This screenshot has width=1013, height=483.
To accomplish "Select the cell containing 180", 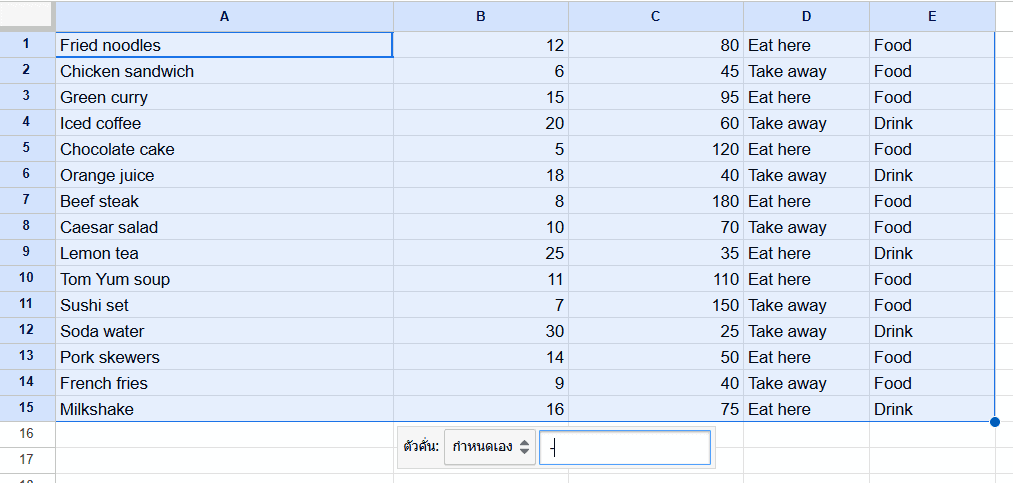I will 656,201.
